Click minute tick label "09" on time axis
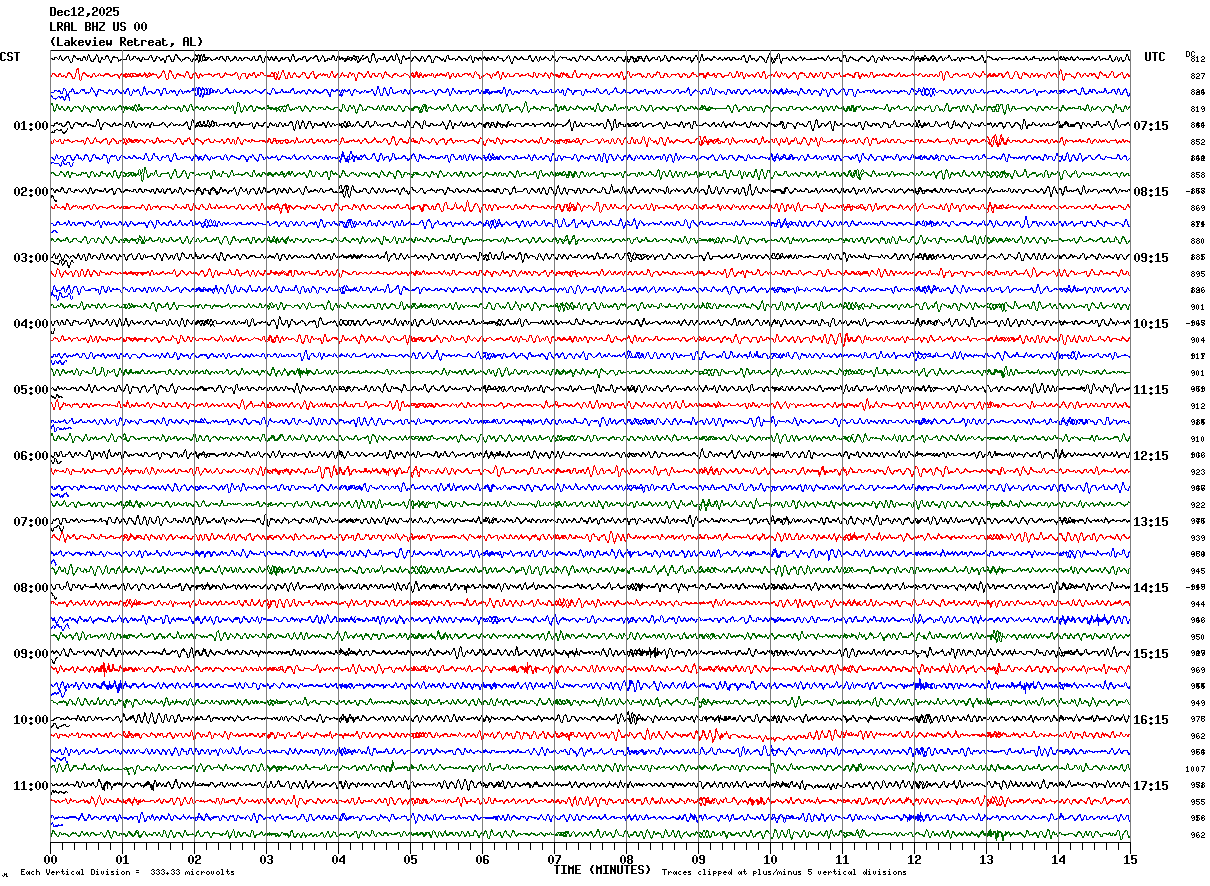The image size is (1210, 886). 698,859
